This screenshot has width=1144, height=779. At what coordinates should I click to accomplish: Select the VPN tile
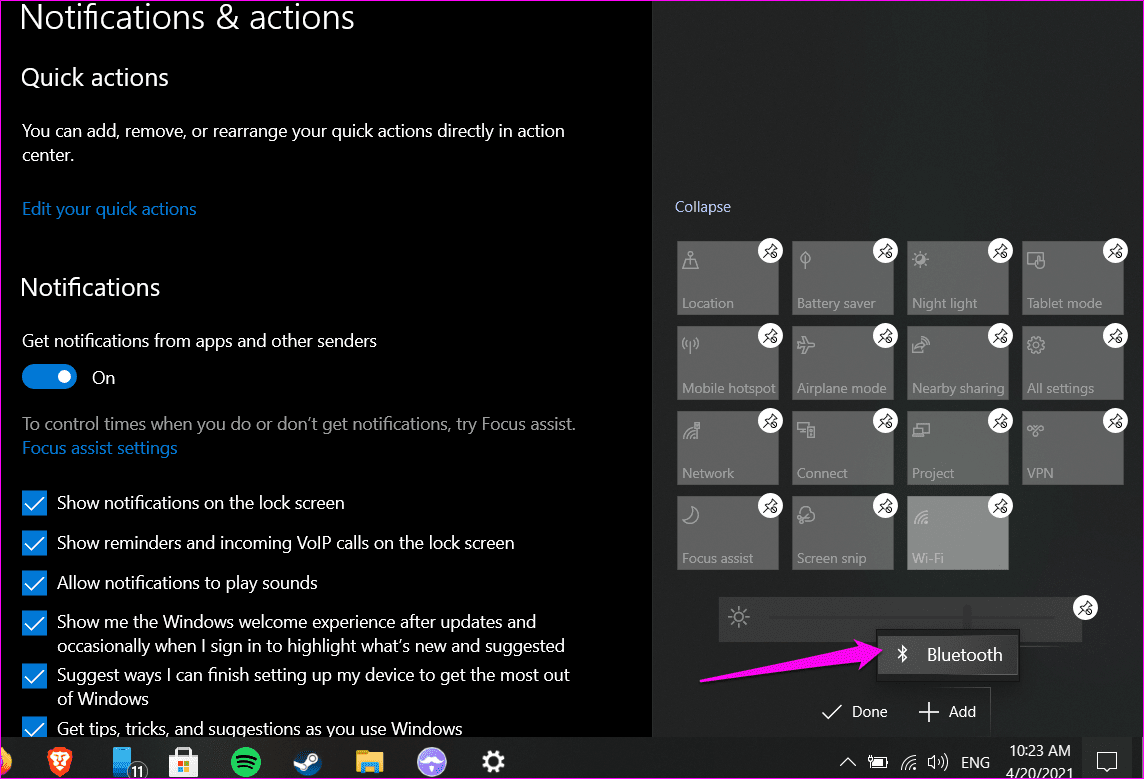click(x=1072, y=448)
